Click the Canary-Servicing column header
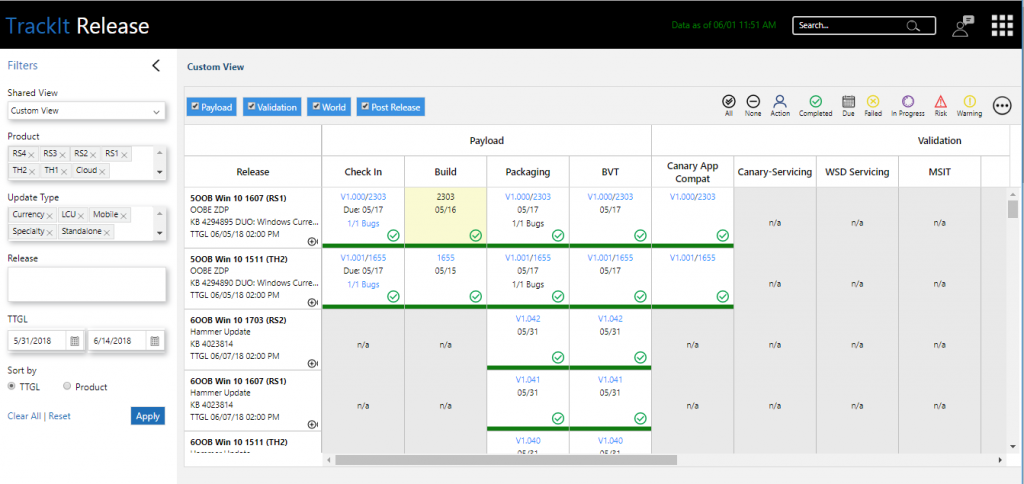 coord(775,172)
